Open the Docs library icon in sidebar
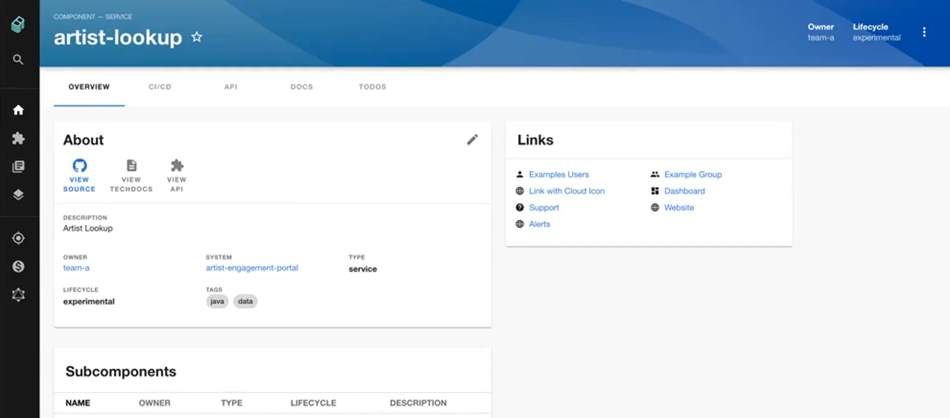 (18, 167)
